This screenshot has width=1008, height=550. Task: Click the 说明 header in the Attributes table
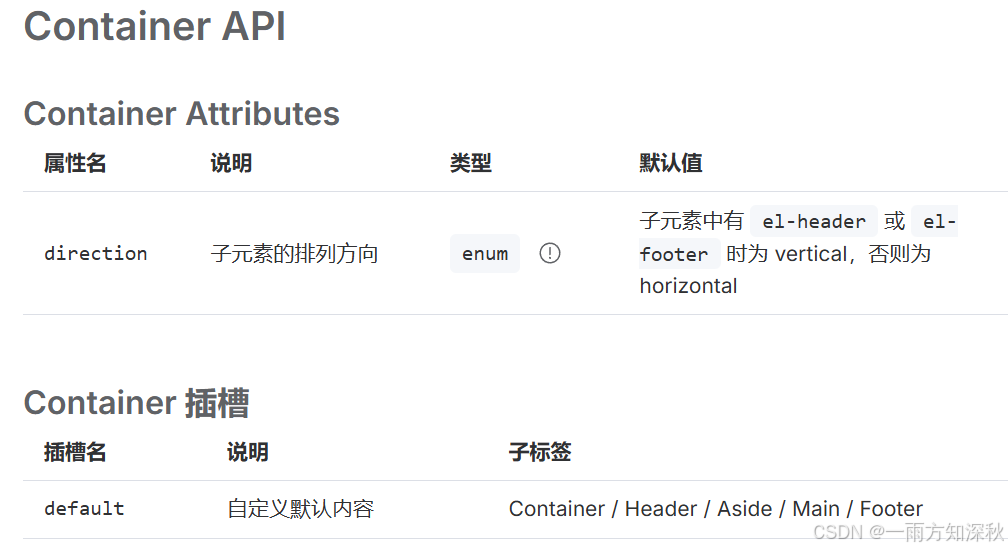(x=231, y=163)
